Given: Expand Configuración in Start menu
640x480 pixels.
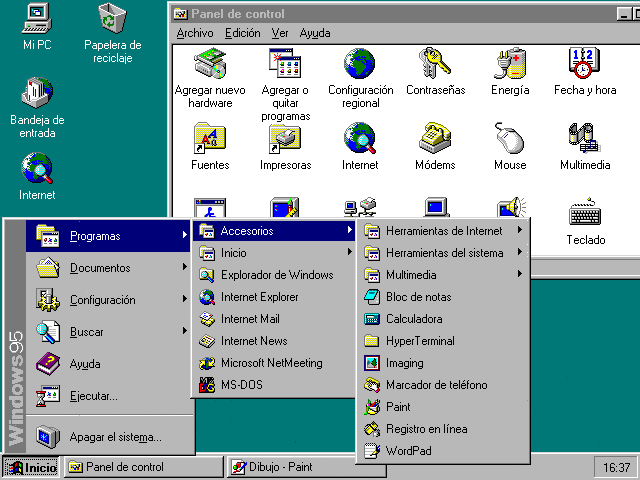Looking at the screenshot, I should click(x=109, y=300).
